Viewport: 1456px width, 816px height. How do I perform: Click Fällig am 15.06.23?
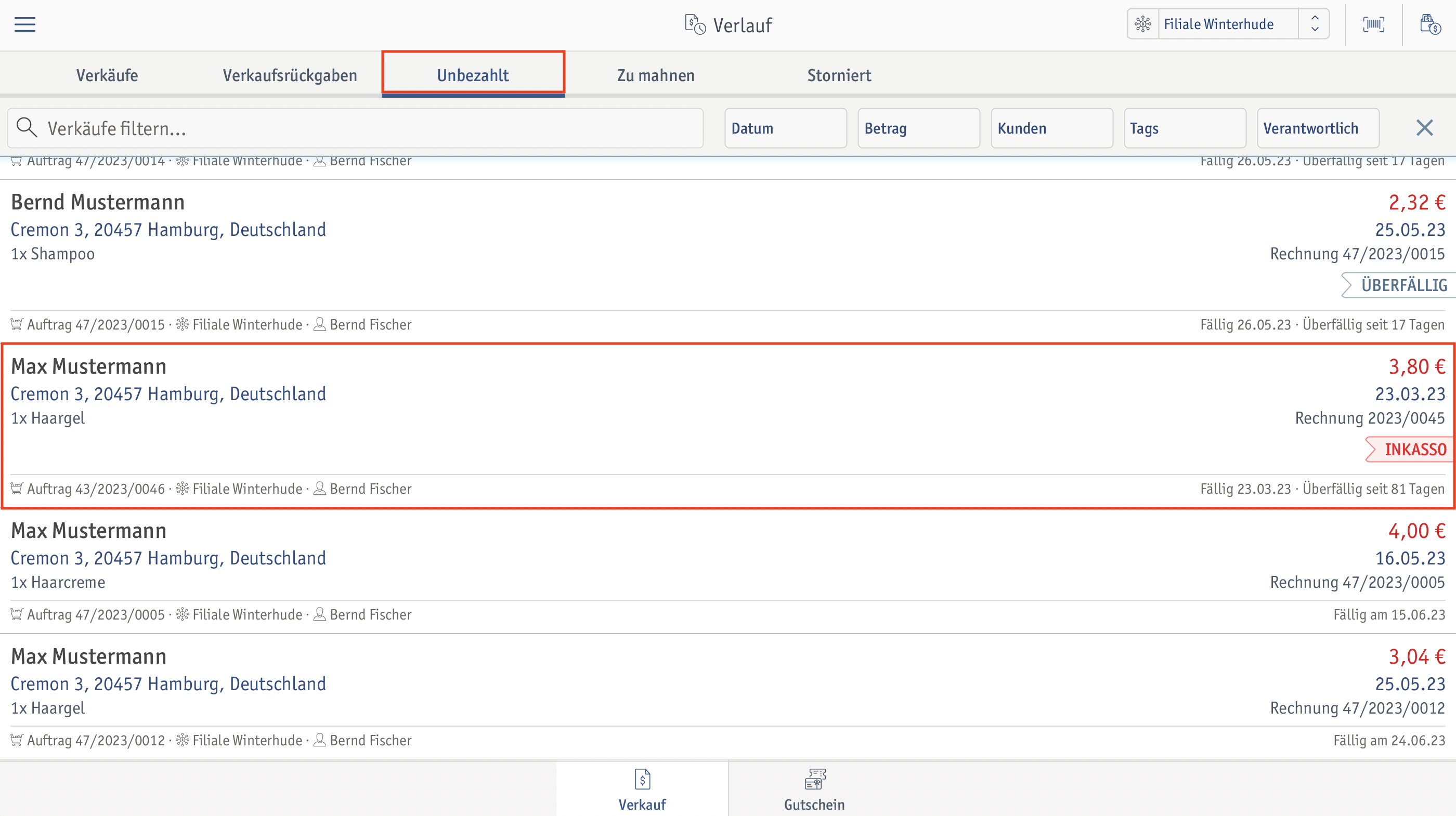click(x=1389, y=614)
